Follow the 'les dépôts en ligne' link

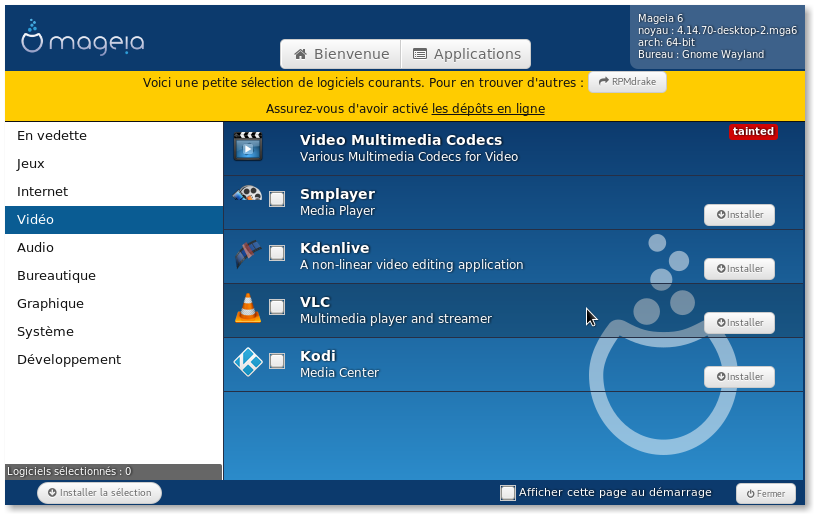488,109
